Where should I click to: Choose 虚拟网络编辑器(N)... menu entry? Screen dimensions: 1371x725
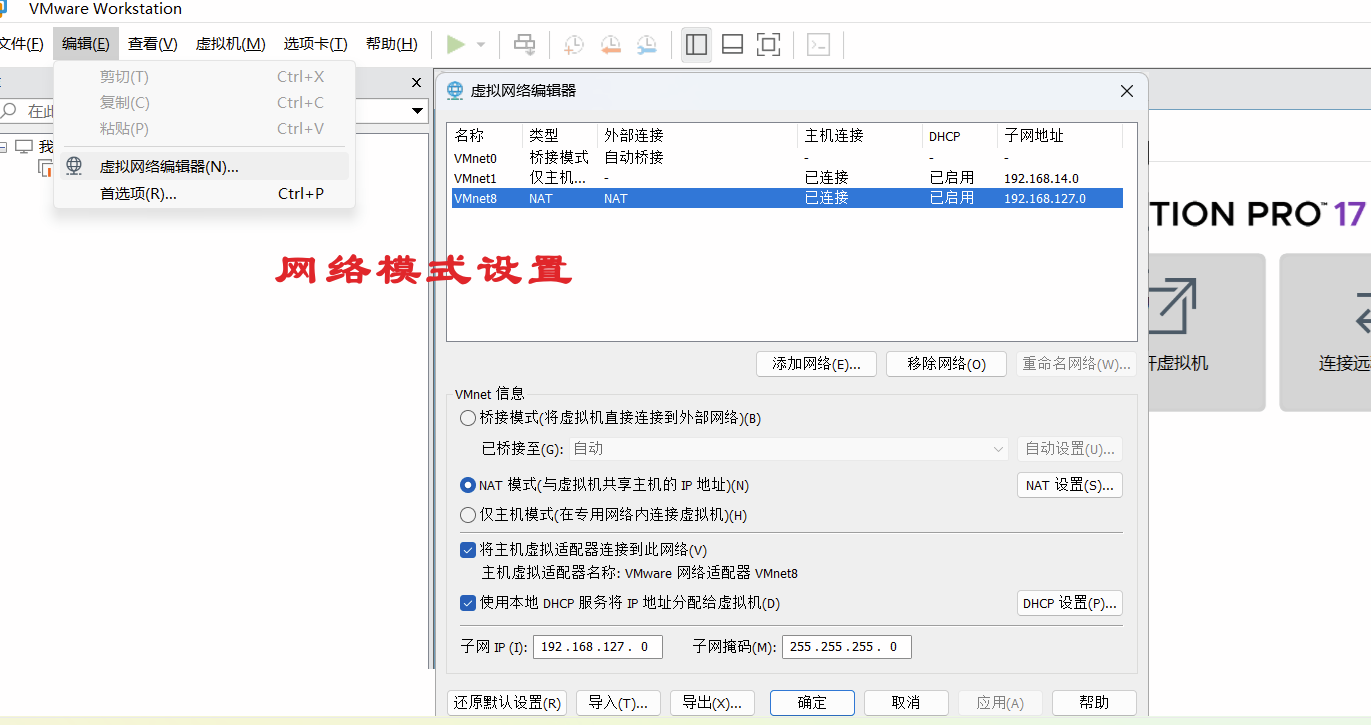pyautogui.click(x=204, y=166)
